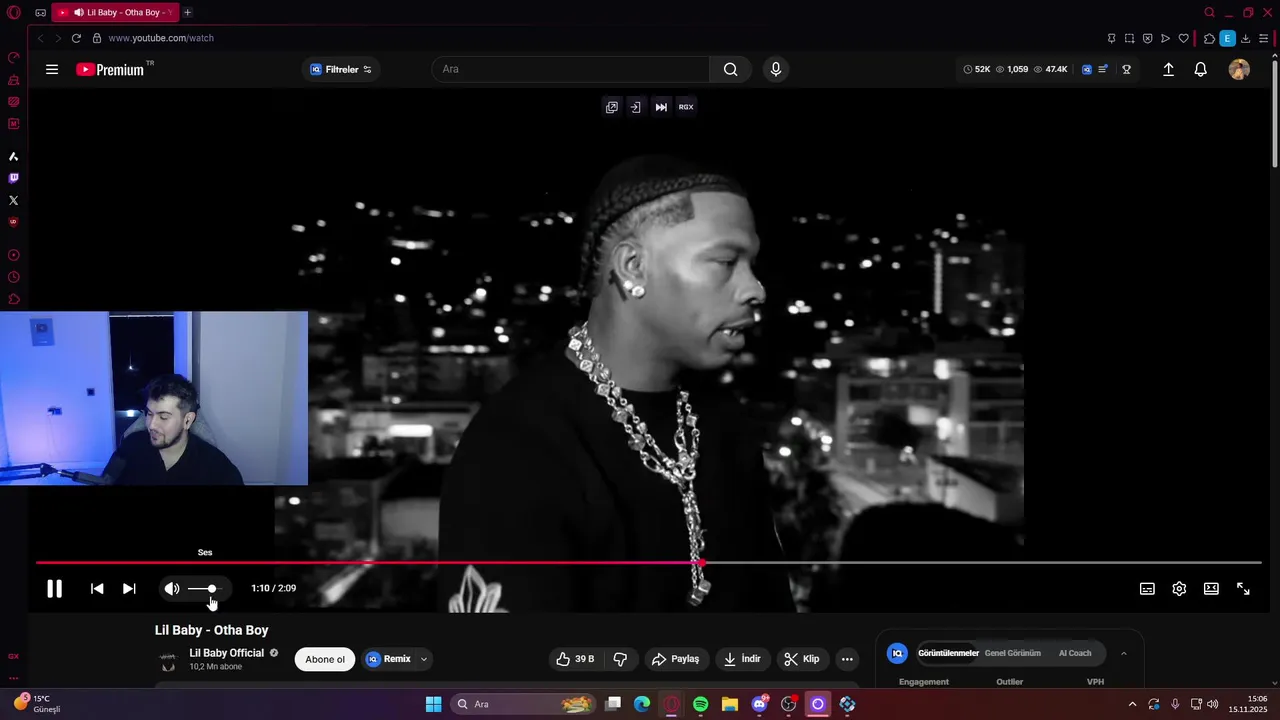Select the Lil Baby - Otha Boy browser tab

tap(114, 12)
